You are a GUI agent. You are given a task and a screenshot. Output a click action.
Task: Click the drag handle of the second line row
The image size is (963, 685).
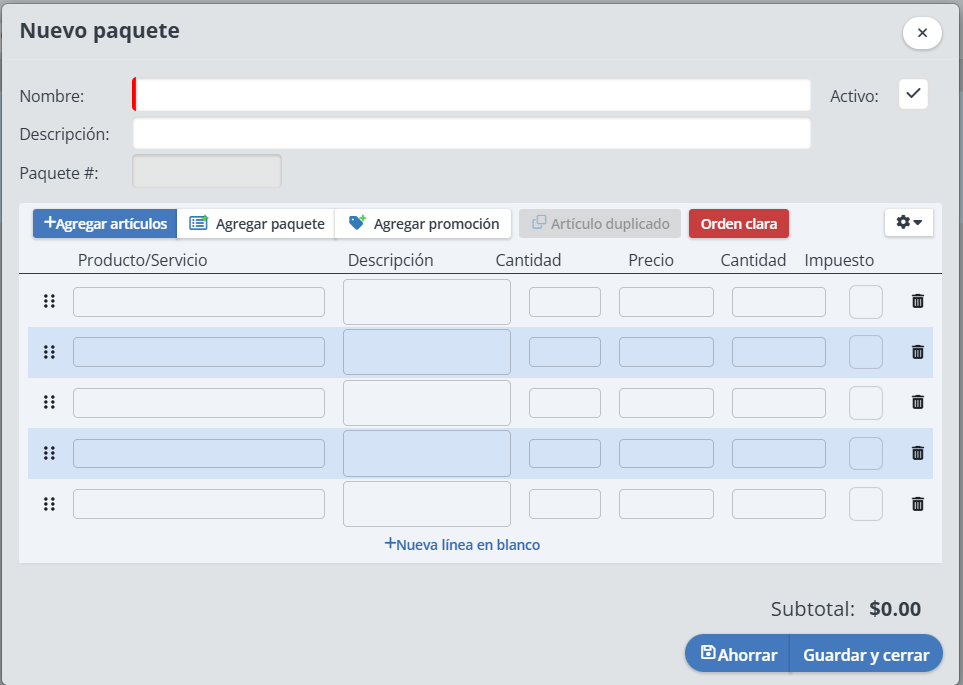[49, 352]
